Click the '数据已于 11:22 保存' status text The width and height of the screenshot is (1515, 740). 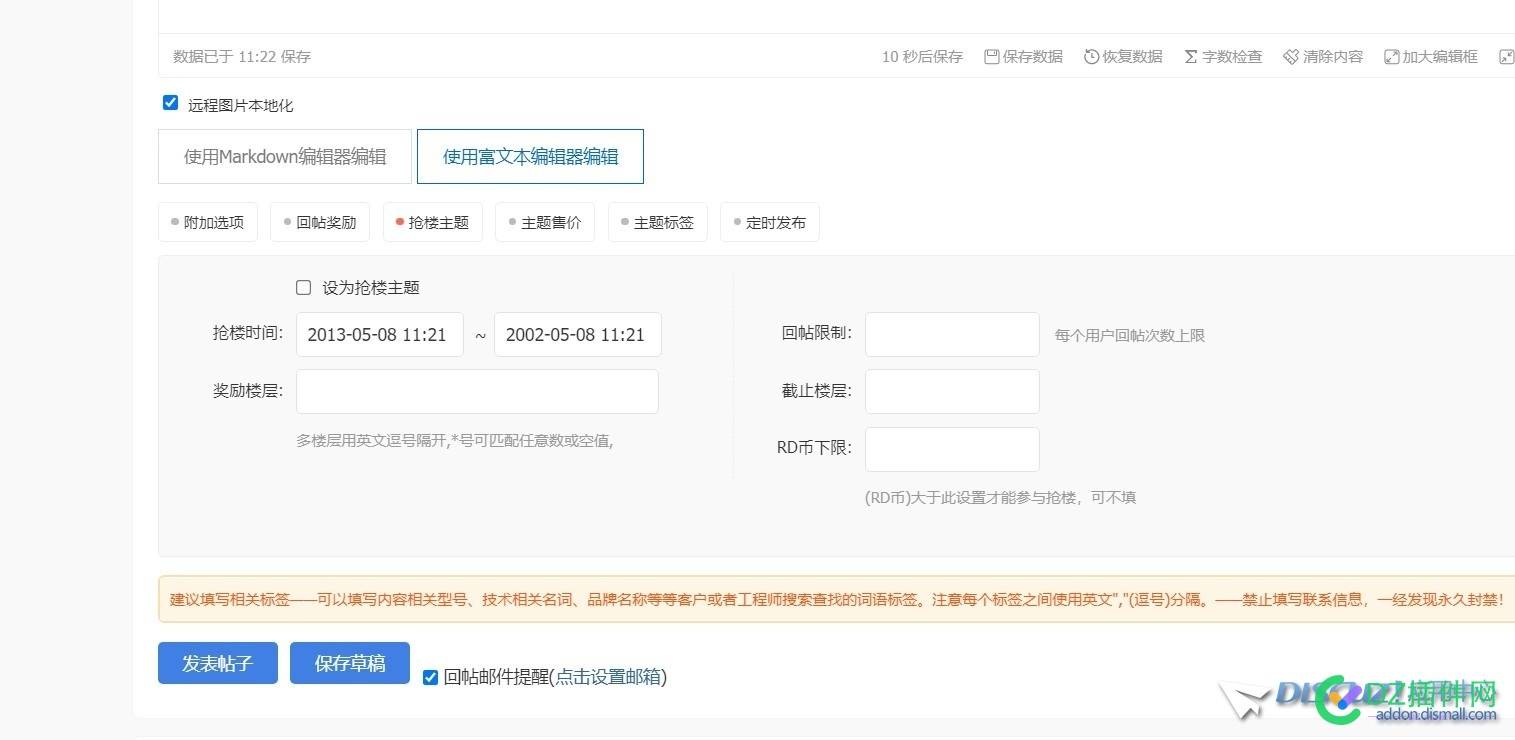pos(242,57)
